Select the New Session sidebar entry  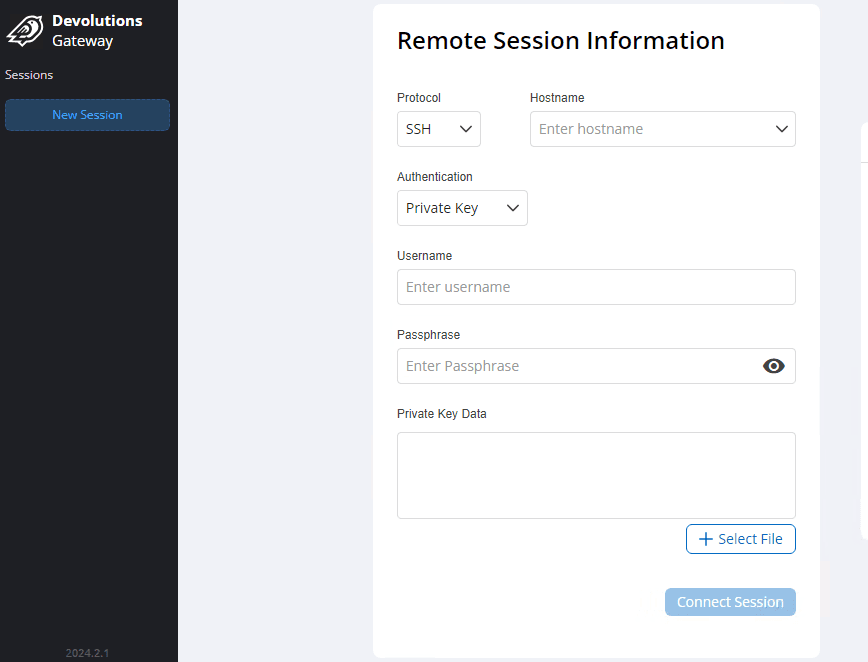pos(87,115)
